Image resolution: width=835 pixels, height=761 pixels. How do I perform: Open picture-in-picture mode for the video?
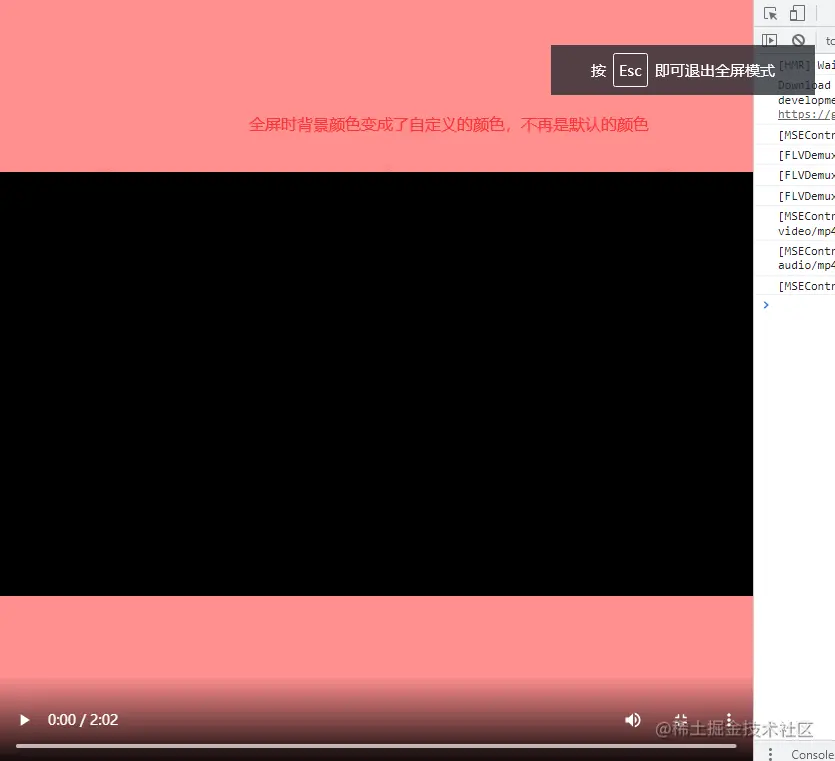tap(681, 719)
